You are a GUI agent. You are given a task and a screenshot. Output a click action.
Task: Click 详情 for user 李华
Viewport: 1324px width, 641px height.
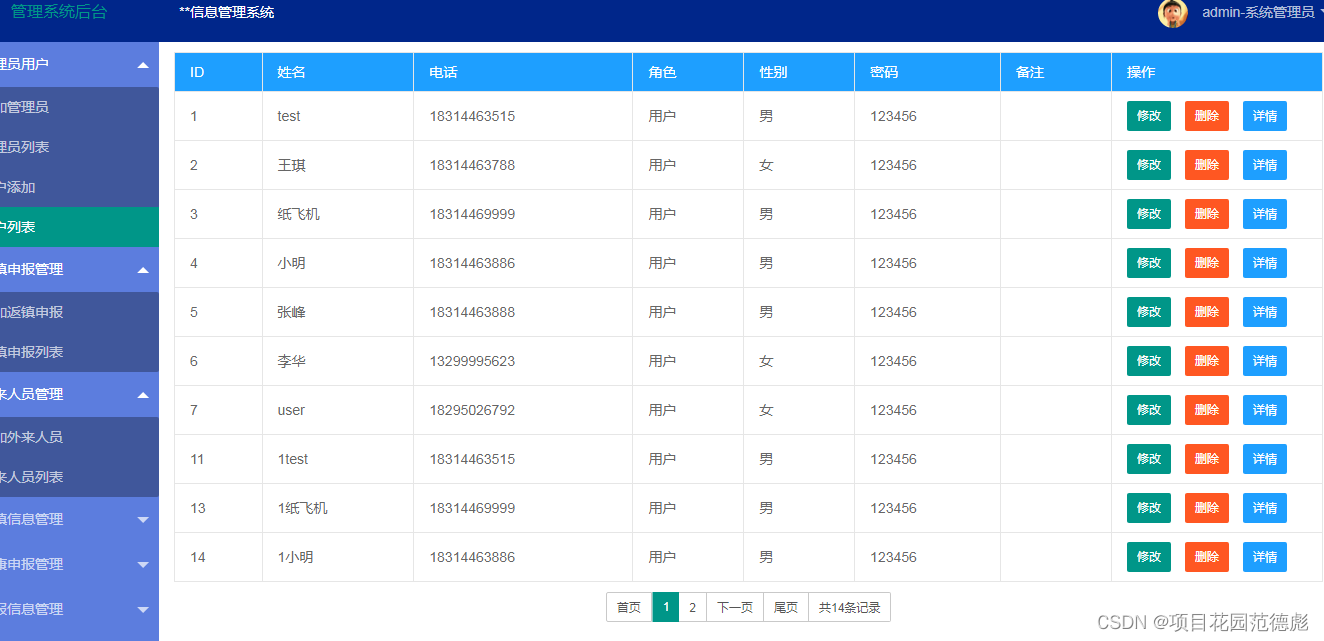tap(1265, 361)
